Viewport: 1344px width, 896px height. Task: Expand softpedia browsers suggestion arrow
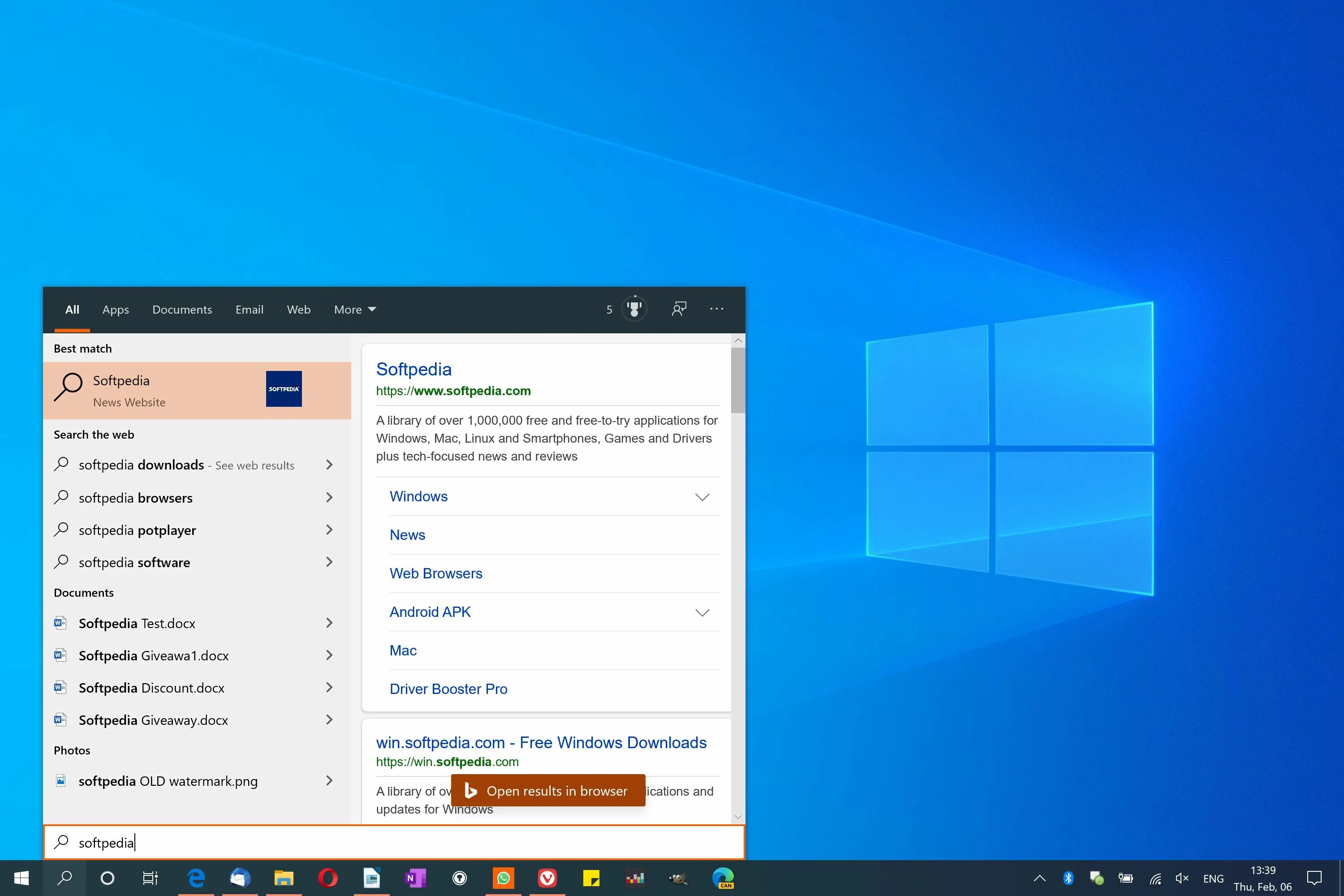tap(329, 498)
